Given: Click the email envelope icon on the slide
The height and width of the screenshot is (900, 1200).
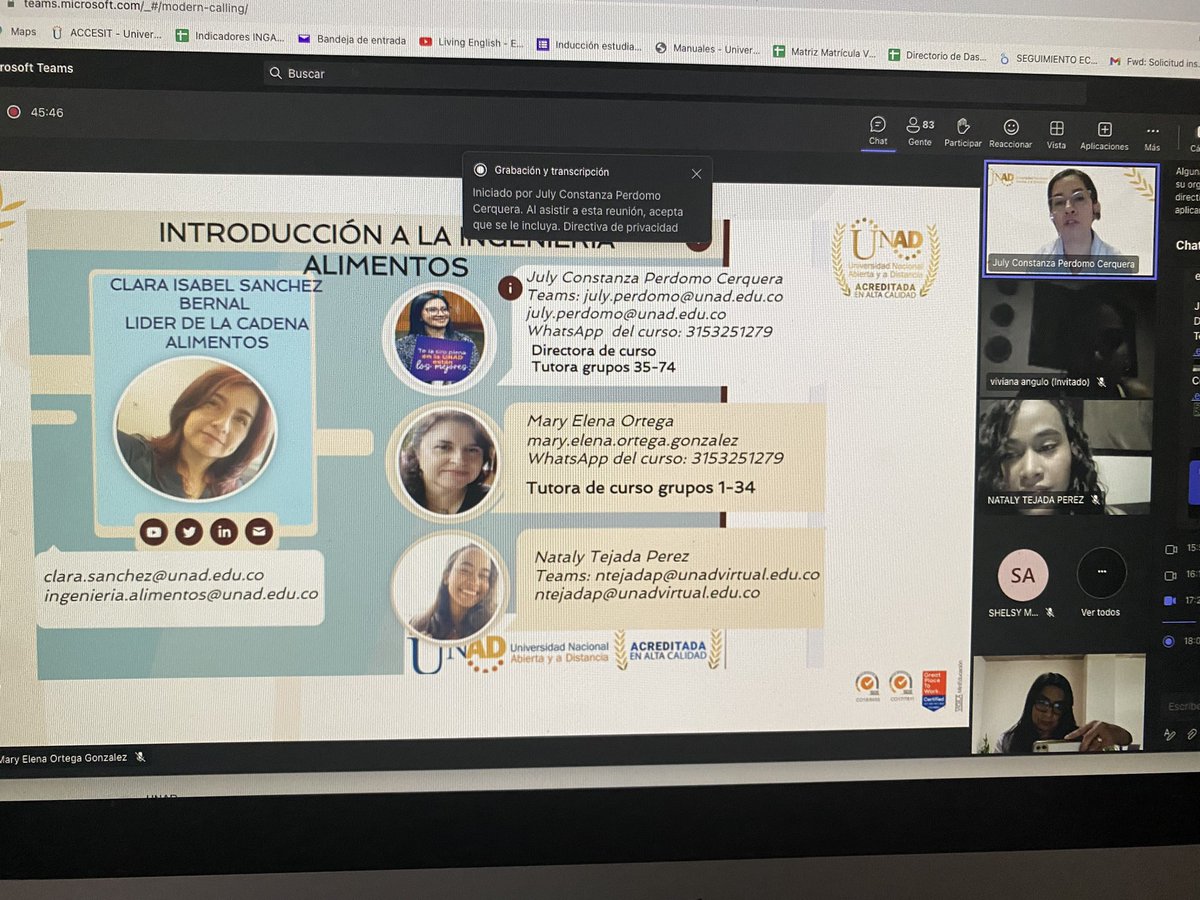Looking at the screenshot, I should point(259,532).
